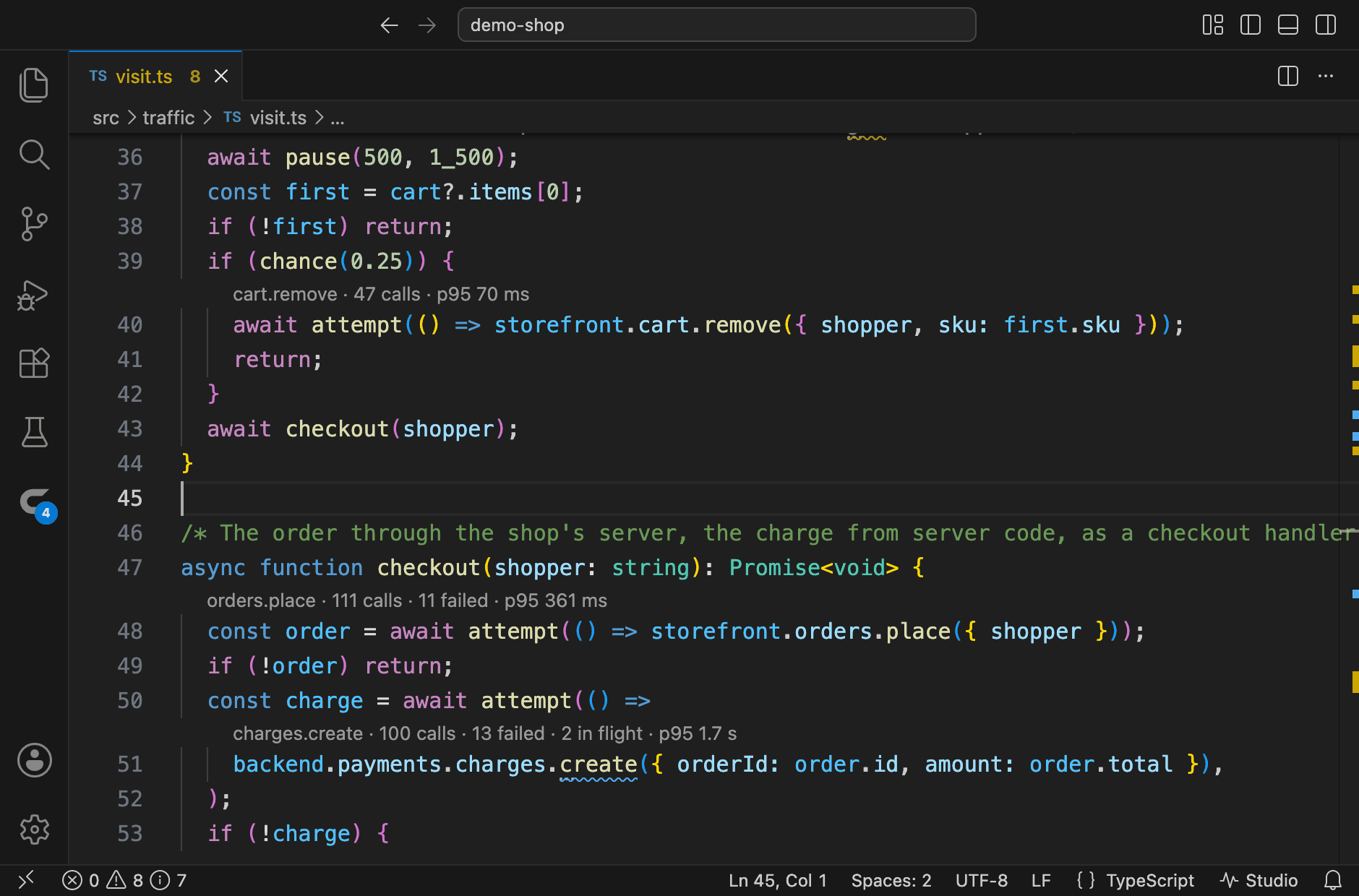The height and width of the screenshot is (896, 1359).
Task: Click the checkout function name on line 47
Action: [x=429, y=567]
